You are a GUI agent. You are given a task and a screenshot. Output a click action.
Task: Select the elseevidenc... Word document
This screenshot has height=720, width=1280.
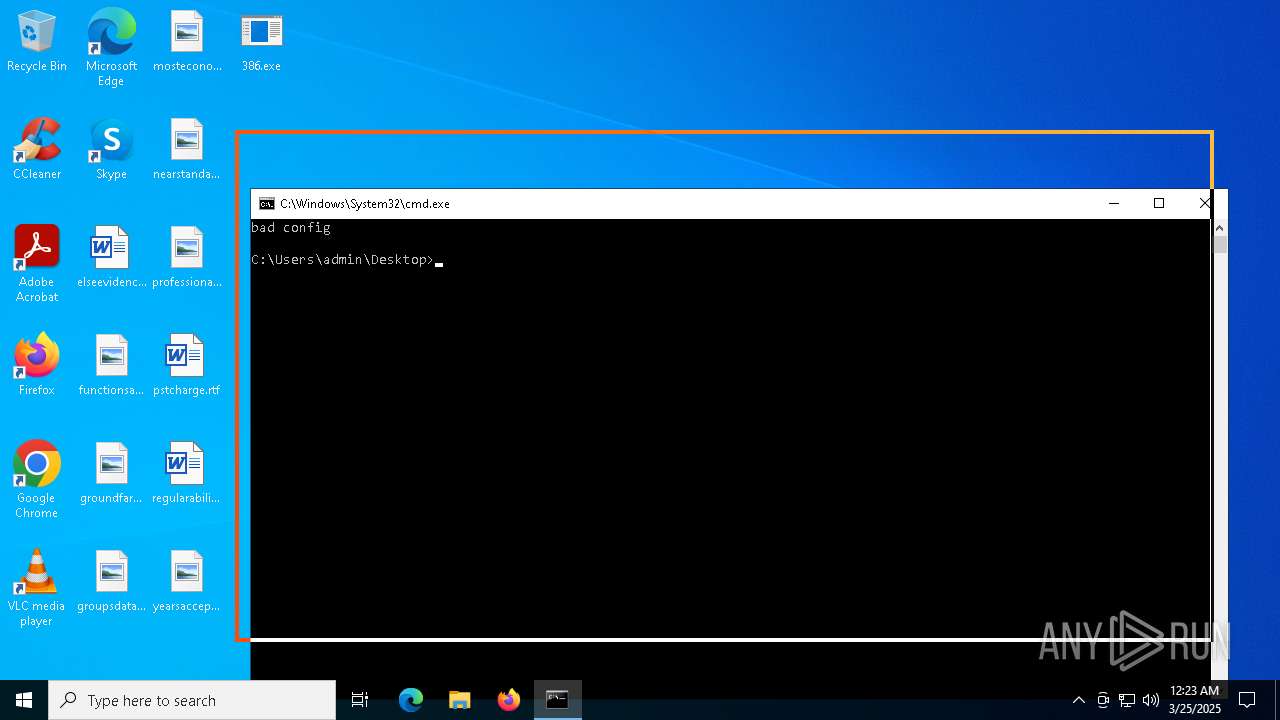pyautogui.click(x=111, y=258)
